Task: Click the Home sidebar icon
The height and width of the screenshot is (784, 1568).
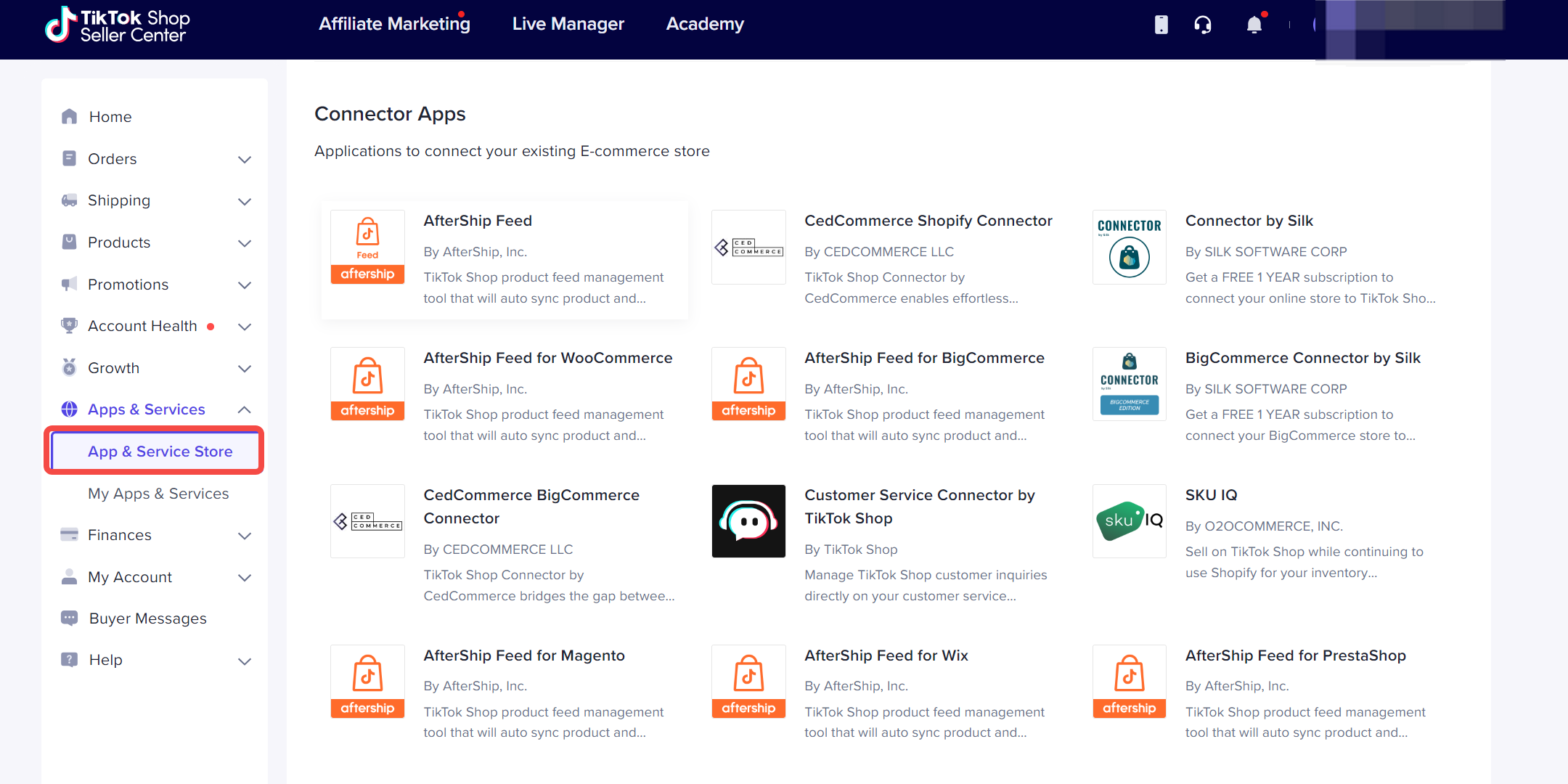Action: coord(70,116)
